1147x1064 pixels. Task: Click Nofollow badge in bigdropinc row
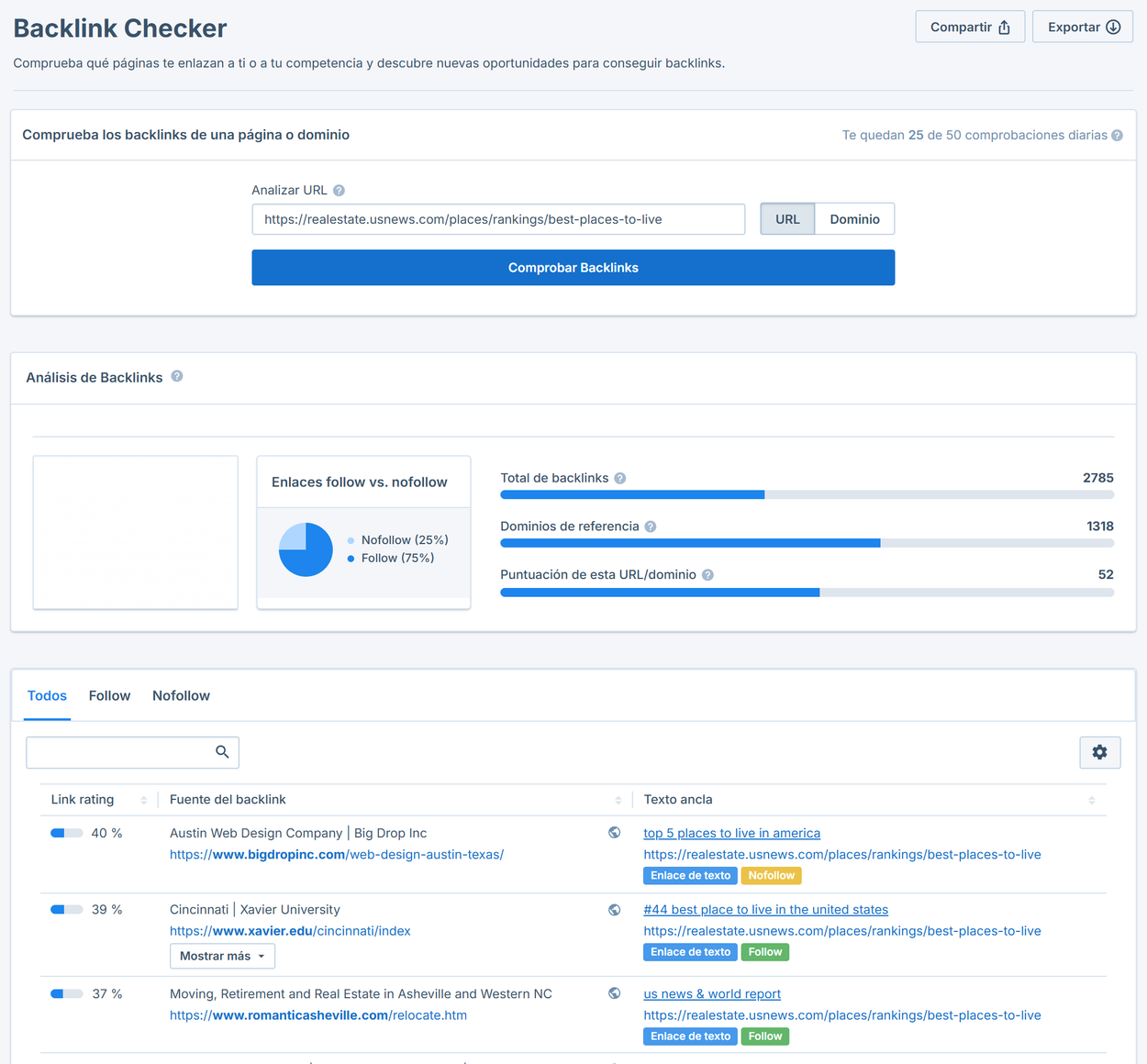[x=771, y=876]
